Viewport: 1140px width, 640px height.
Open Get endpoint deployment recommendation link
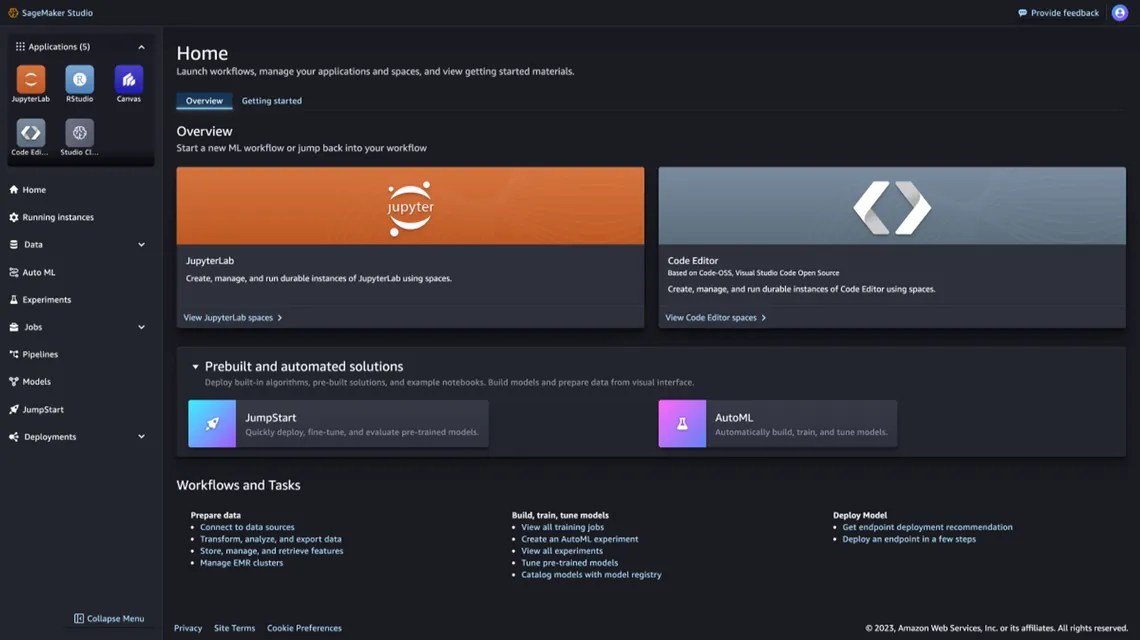point(927,527)
